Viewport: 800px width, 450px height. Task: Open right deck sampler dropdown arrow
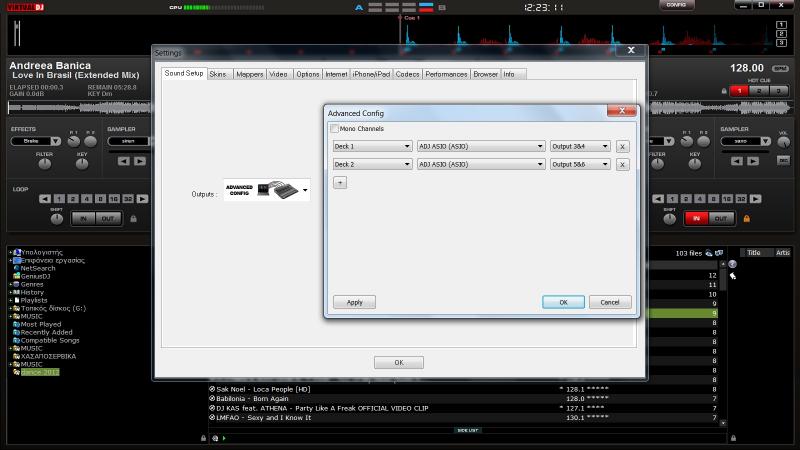765,141
